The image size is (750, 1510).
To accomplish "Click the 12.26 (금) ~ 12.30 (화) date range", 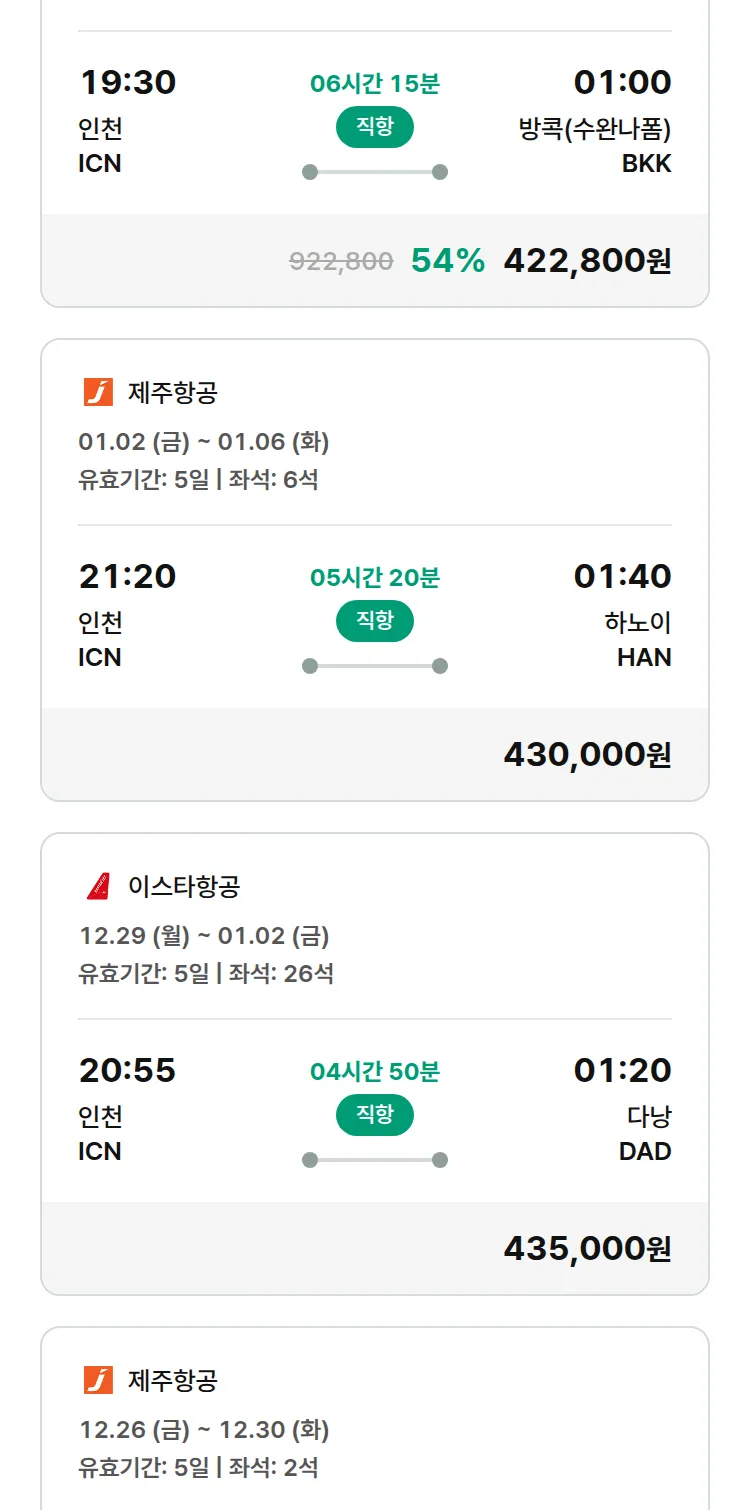I will pos(204,1429).
